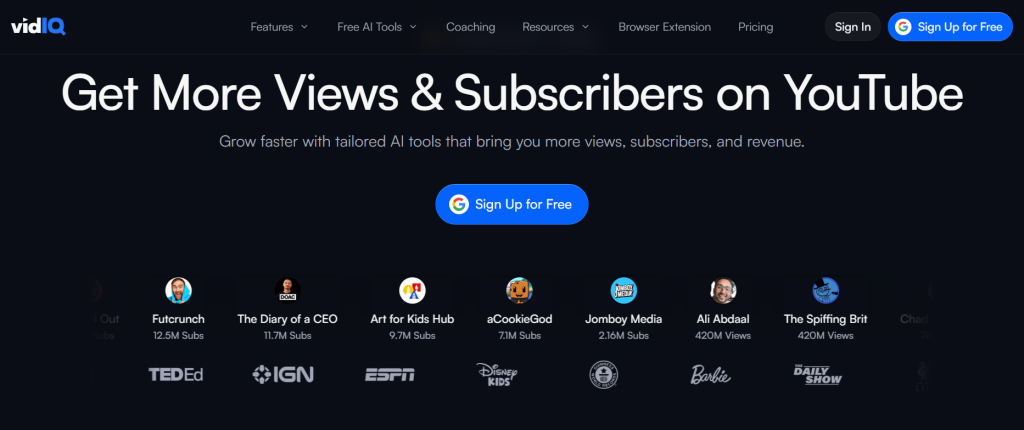The image size is (1024, 430).
Task: Select the Ali Abdaal avatar
Action: coord(723,291)
